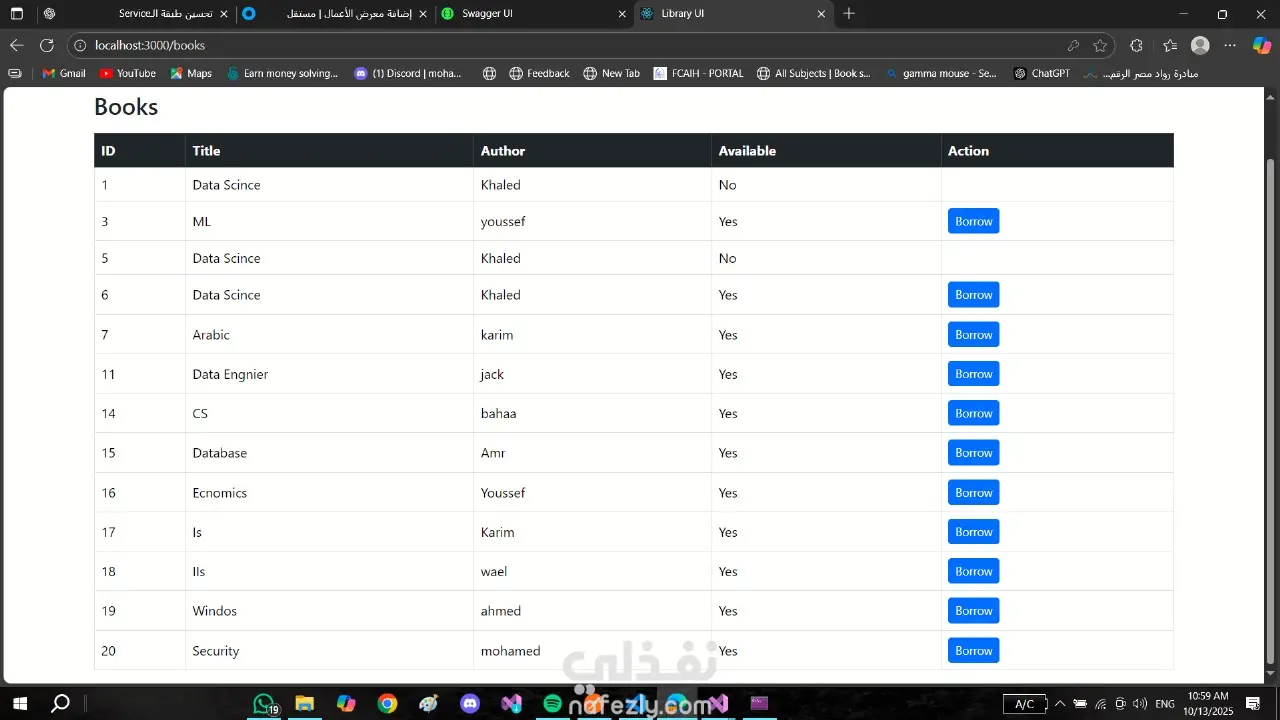Borrow the ML book
The image size is (1280, 720).
[973, 221]
